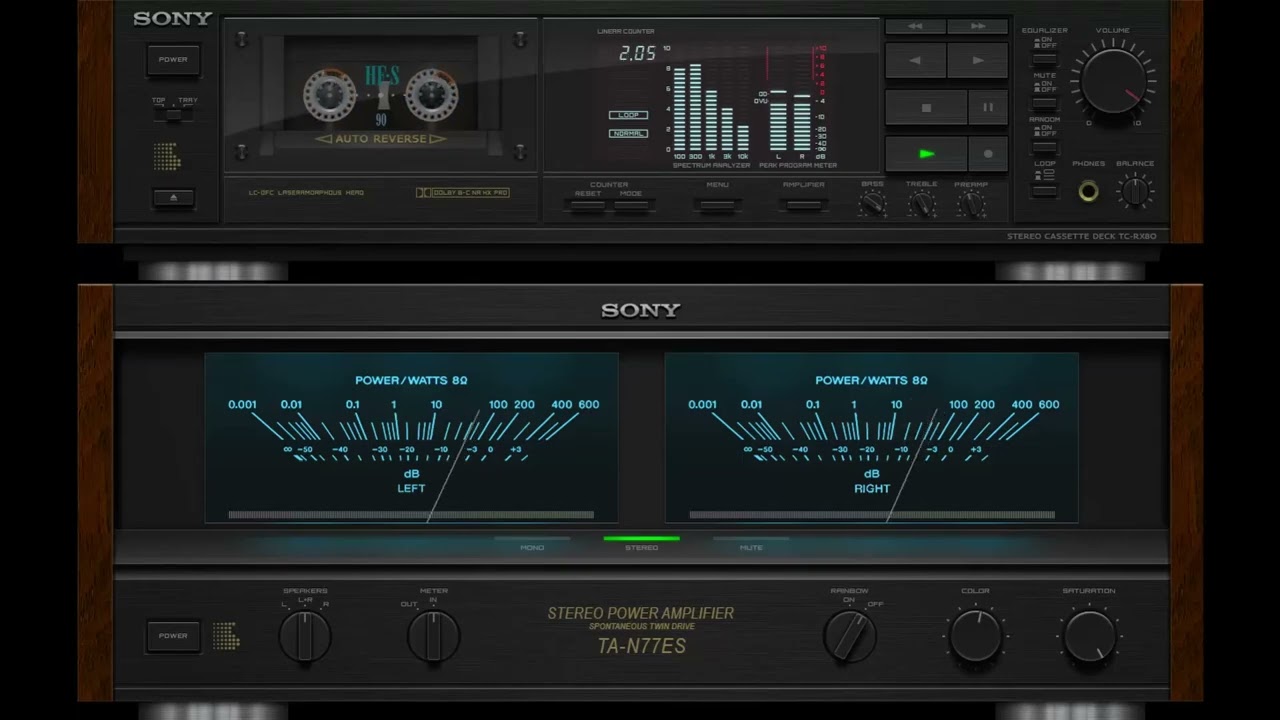The width and height of the screenshot is (1280, 720).
Task: Rewind the tape
Action: [x=915, y=26]
